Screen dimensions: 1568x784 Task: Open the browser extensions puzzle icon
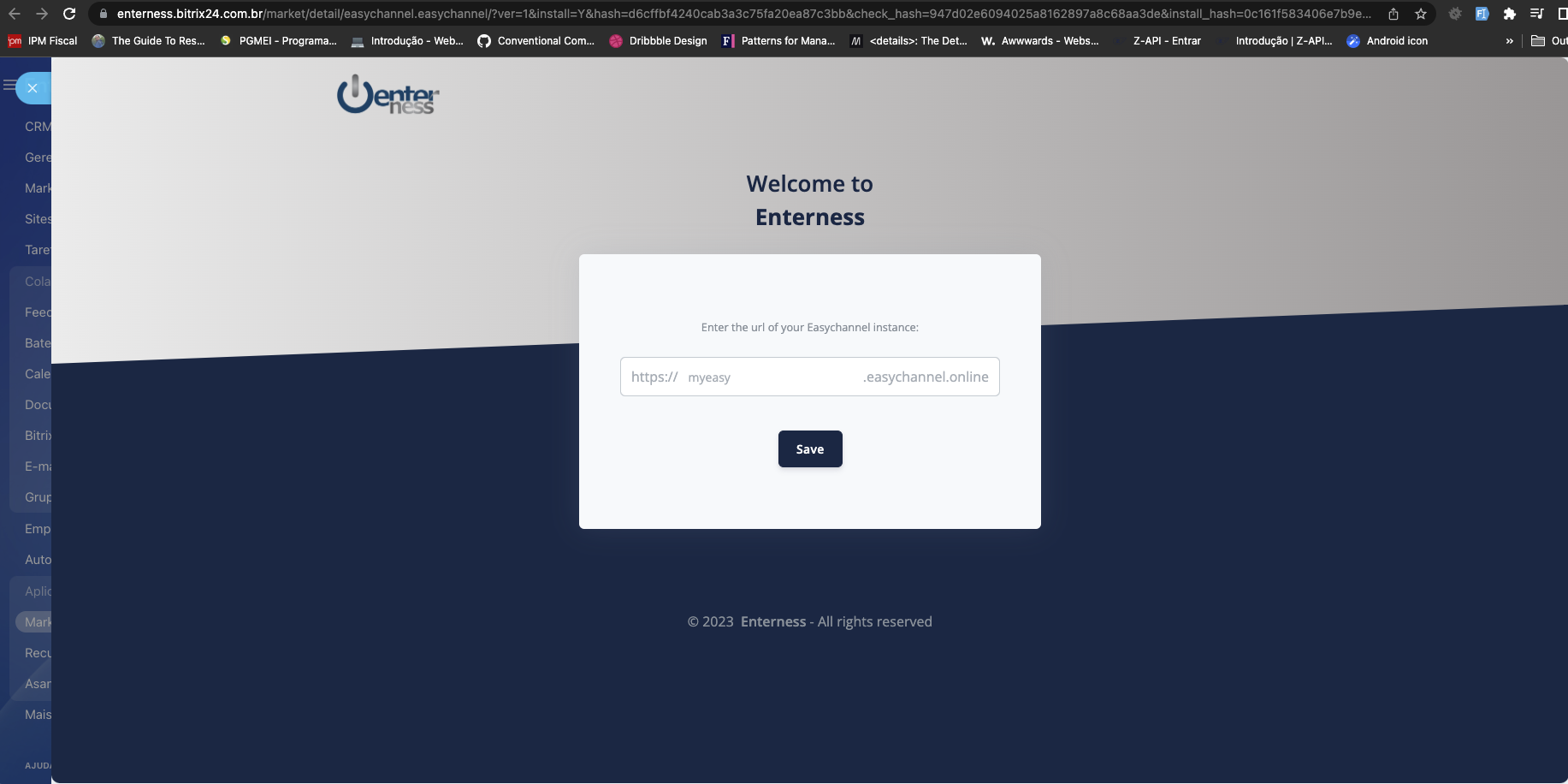(1512, 14)
